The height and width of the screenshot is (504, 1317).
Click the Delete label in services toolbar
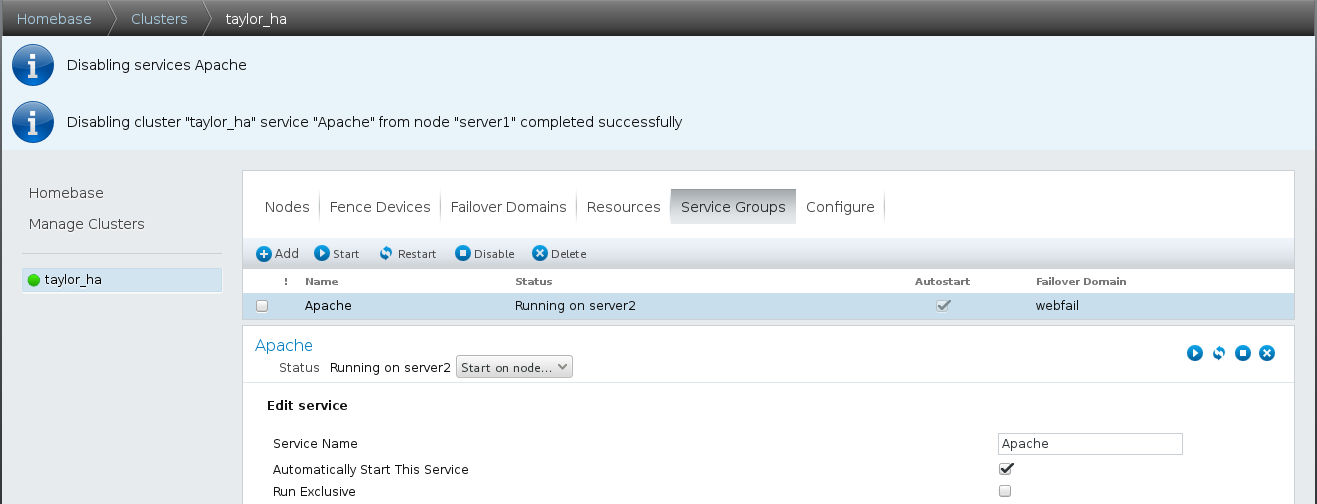click(x=569, y=254)
